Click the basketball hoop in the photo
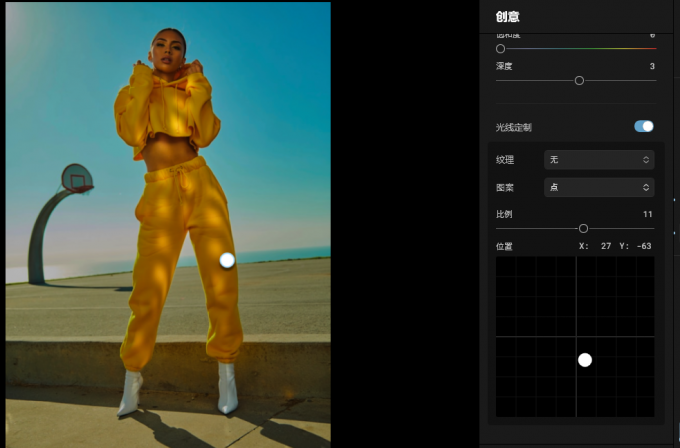680x448 pixels. point(77,179)
